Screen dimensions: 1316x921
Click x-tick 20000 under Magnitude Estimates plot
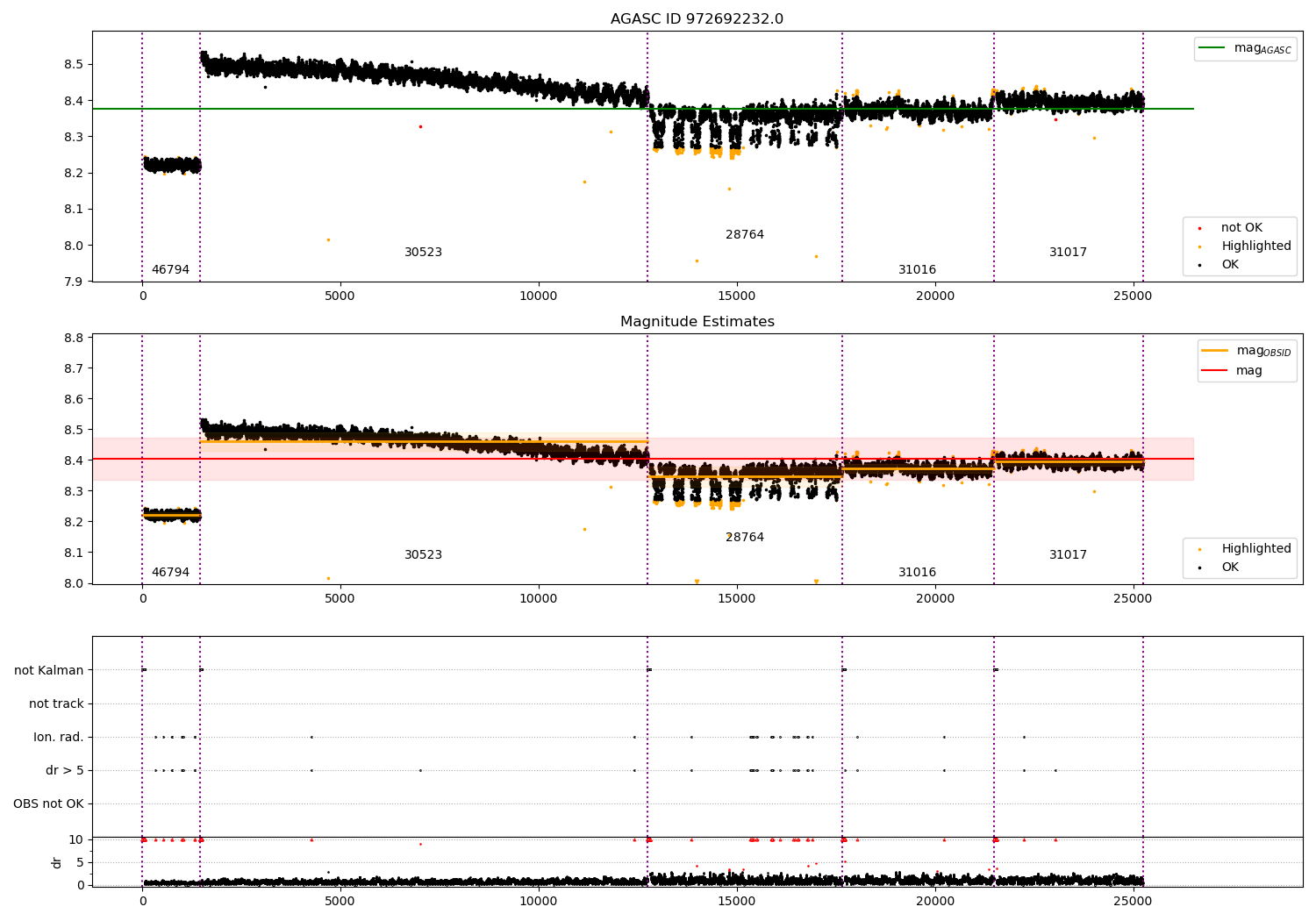pyautogui.click(x=934, y=599)
